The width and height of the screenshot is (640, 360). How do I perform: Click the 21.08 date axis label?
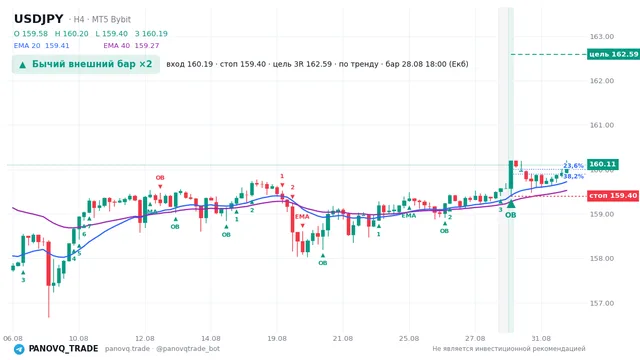[x=343, y=338]
